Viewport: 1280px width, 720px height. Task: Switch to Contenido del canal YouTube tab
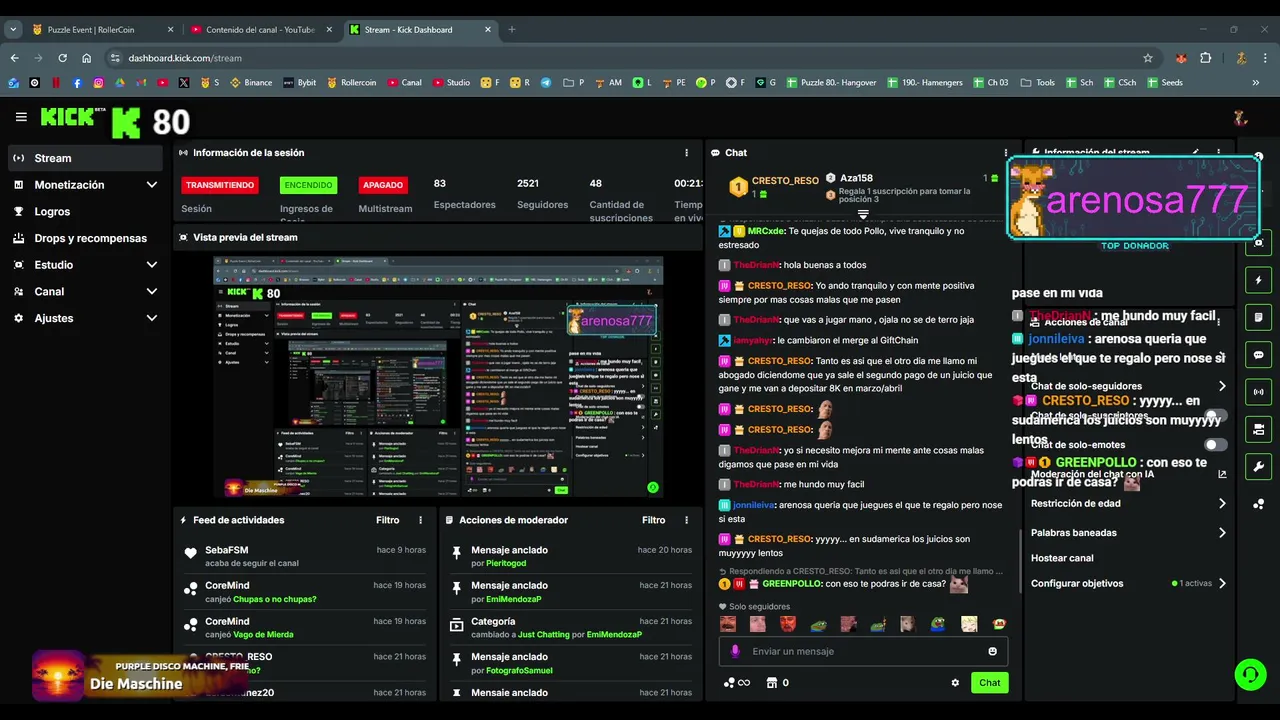pos(262,30)
